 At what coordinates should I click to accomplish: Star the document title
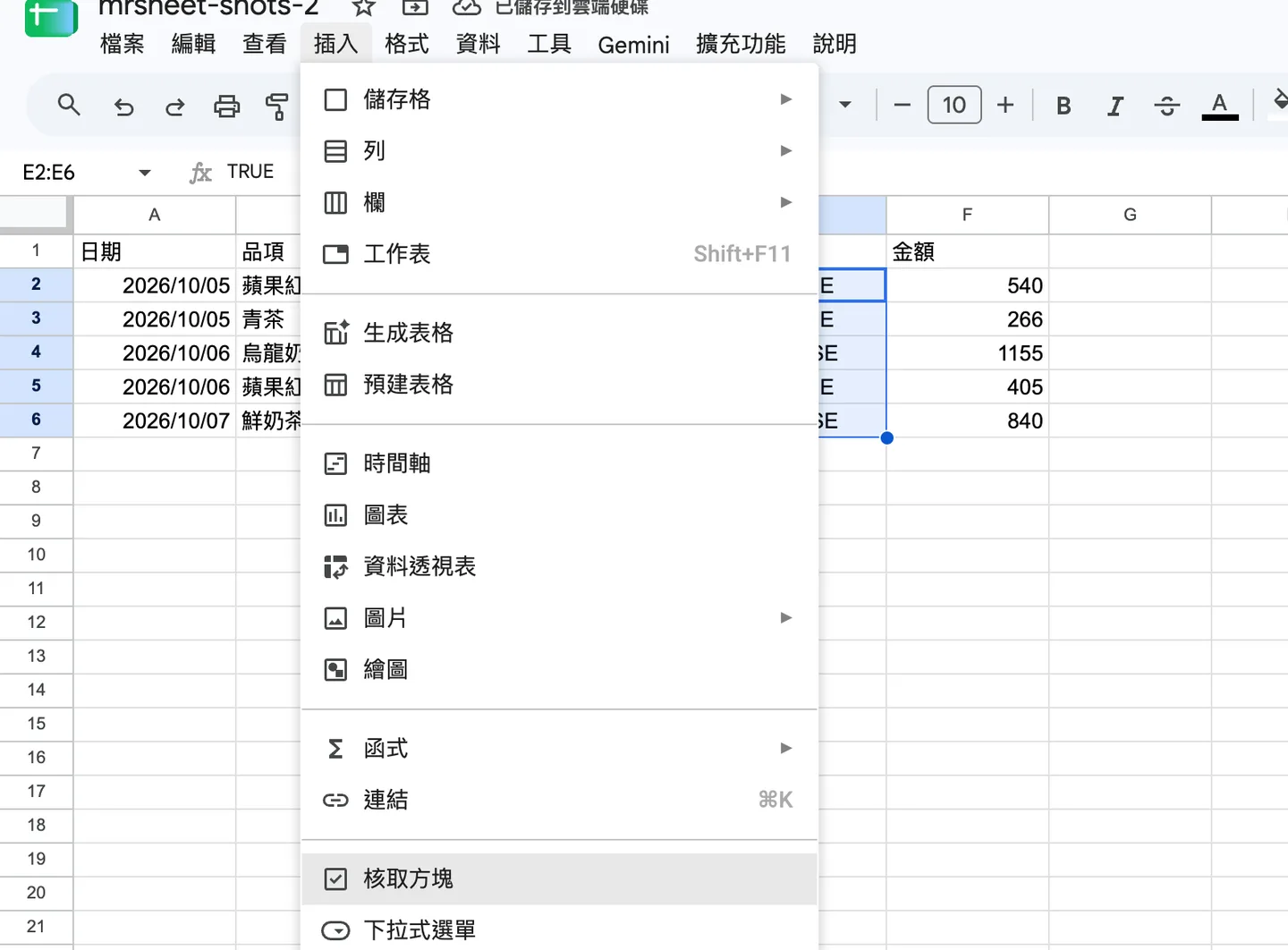coord(363,7)
